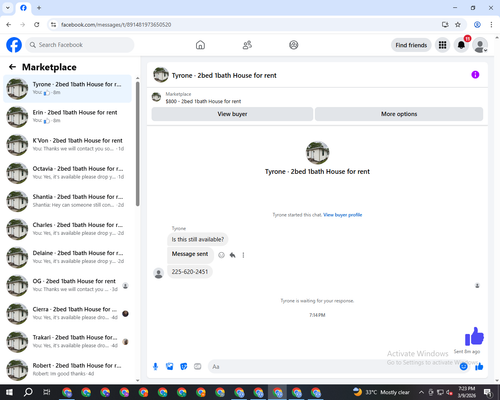
Task: Open Trakari's conversation in the list
Action: 67,342
